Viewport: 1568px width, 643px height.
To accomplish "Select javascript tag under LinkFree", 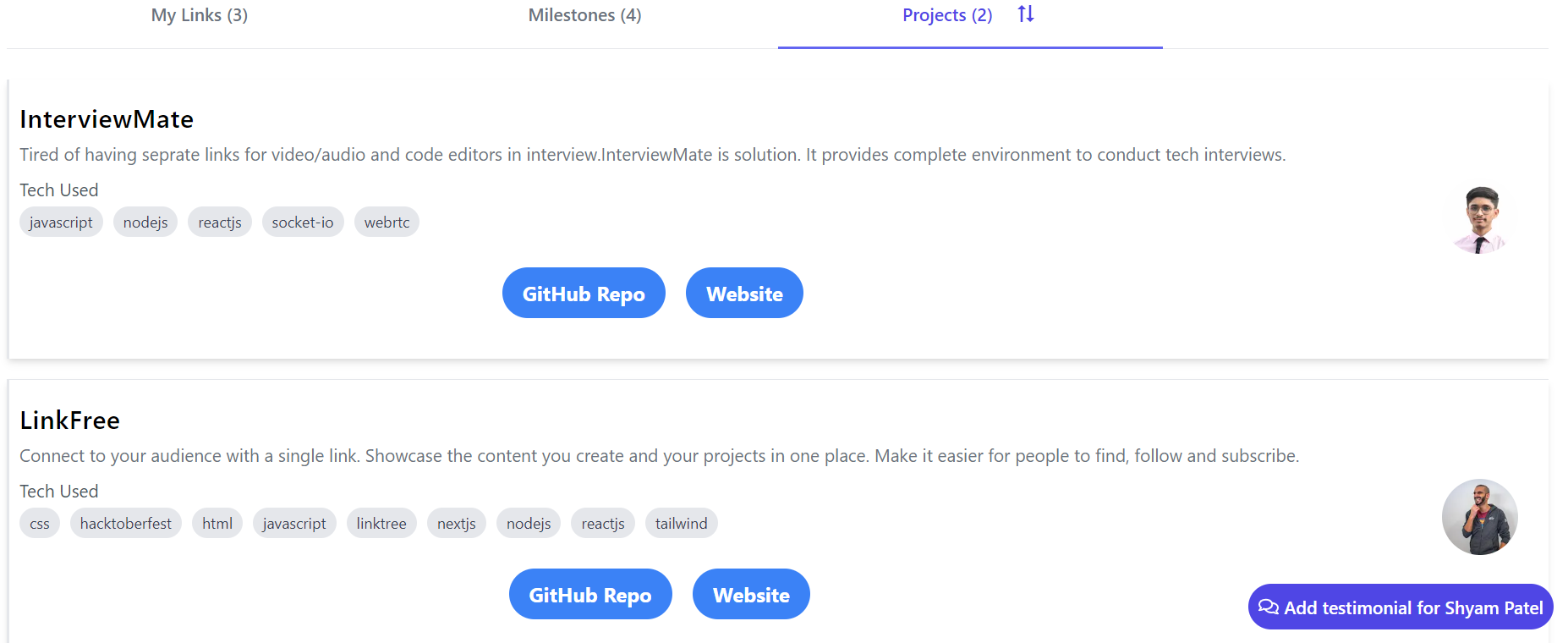I will click(x=294, y=523).
